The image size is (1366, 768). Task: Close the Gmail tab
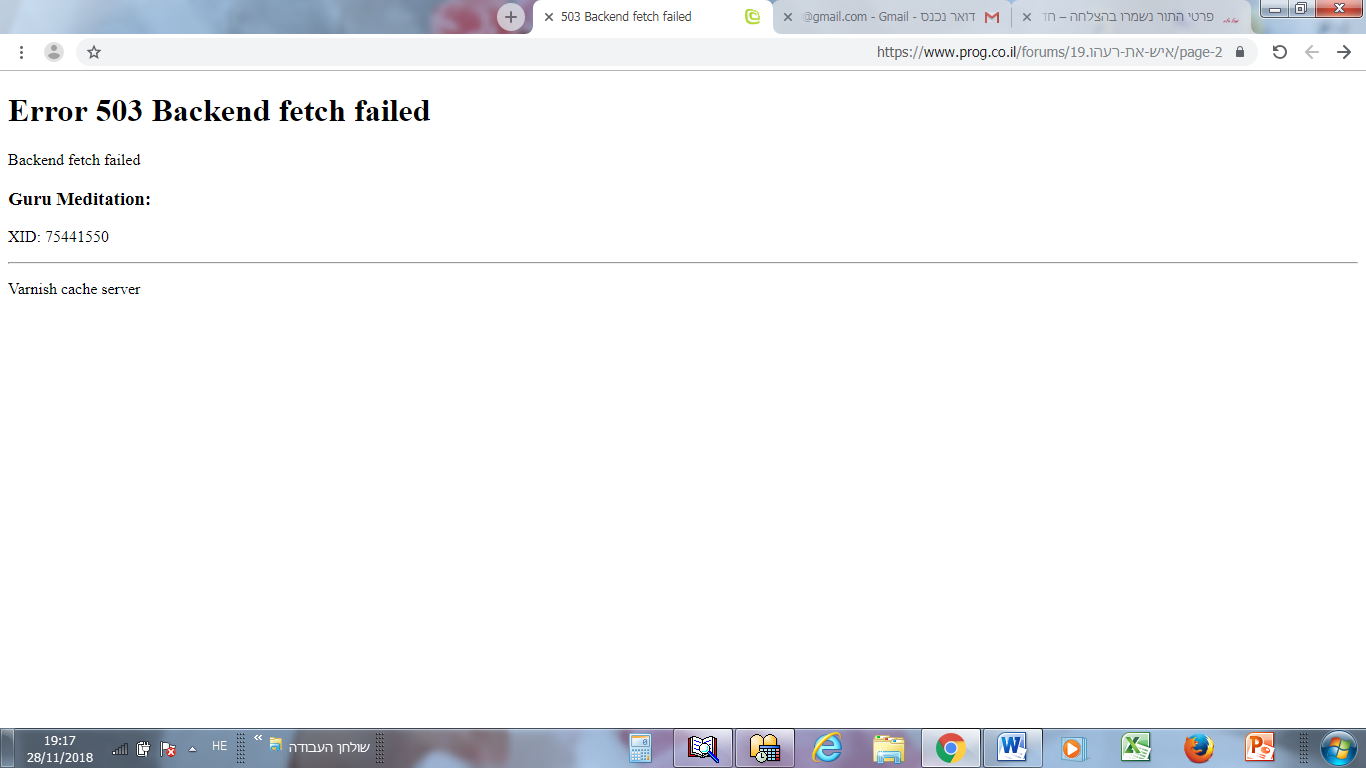point(788,17)
